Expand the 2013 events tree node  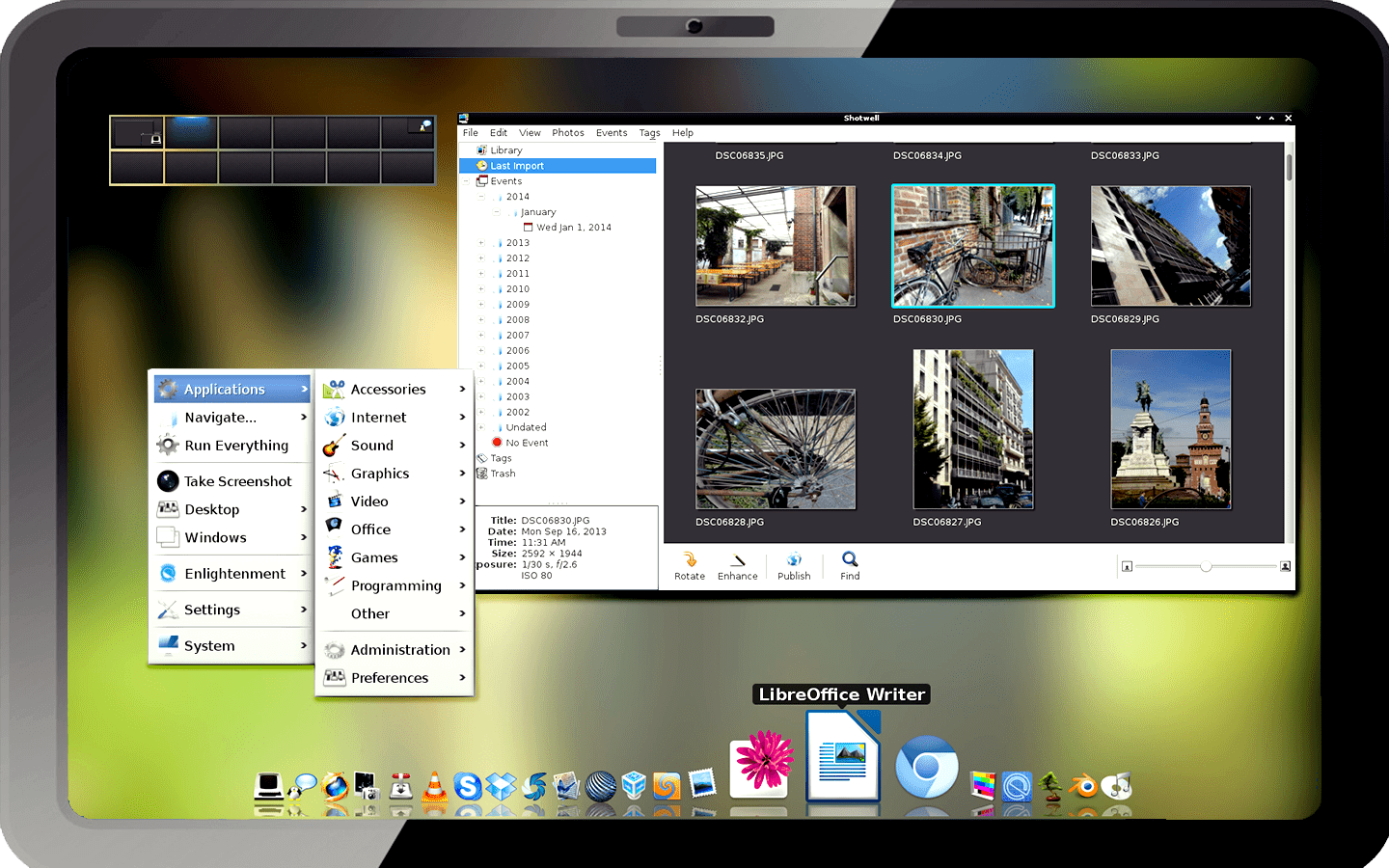pyautogui.click(x=482, y=243)
